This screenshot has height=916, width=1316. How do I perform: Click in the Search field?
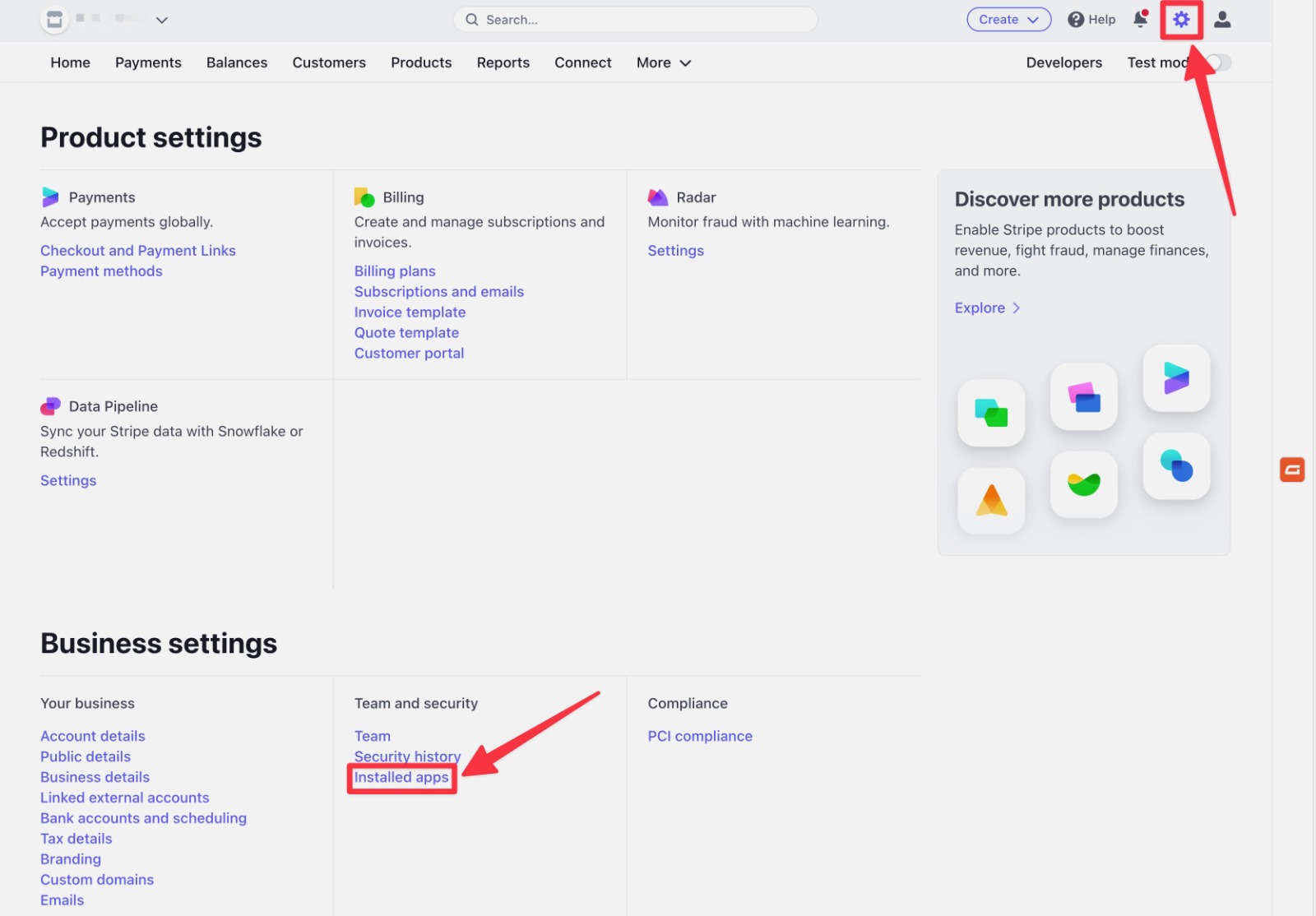coord(635,20)
